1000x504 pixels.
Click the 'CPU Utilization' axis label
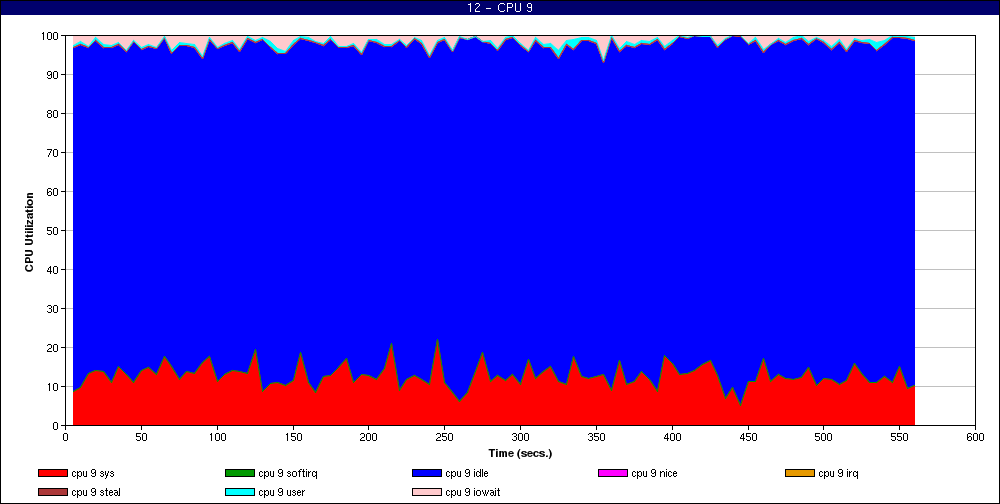(29, 232)
